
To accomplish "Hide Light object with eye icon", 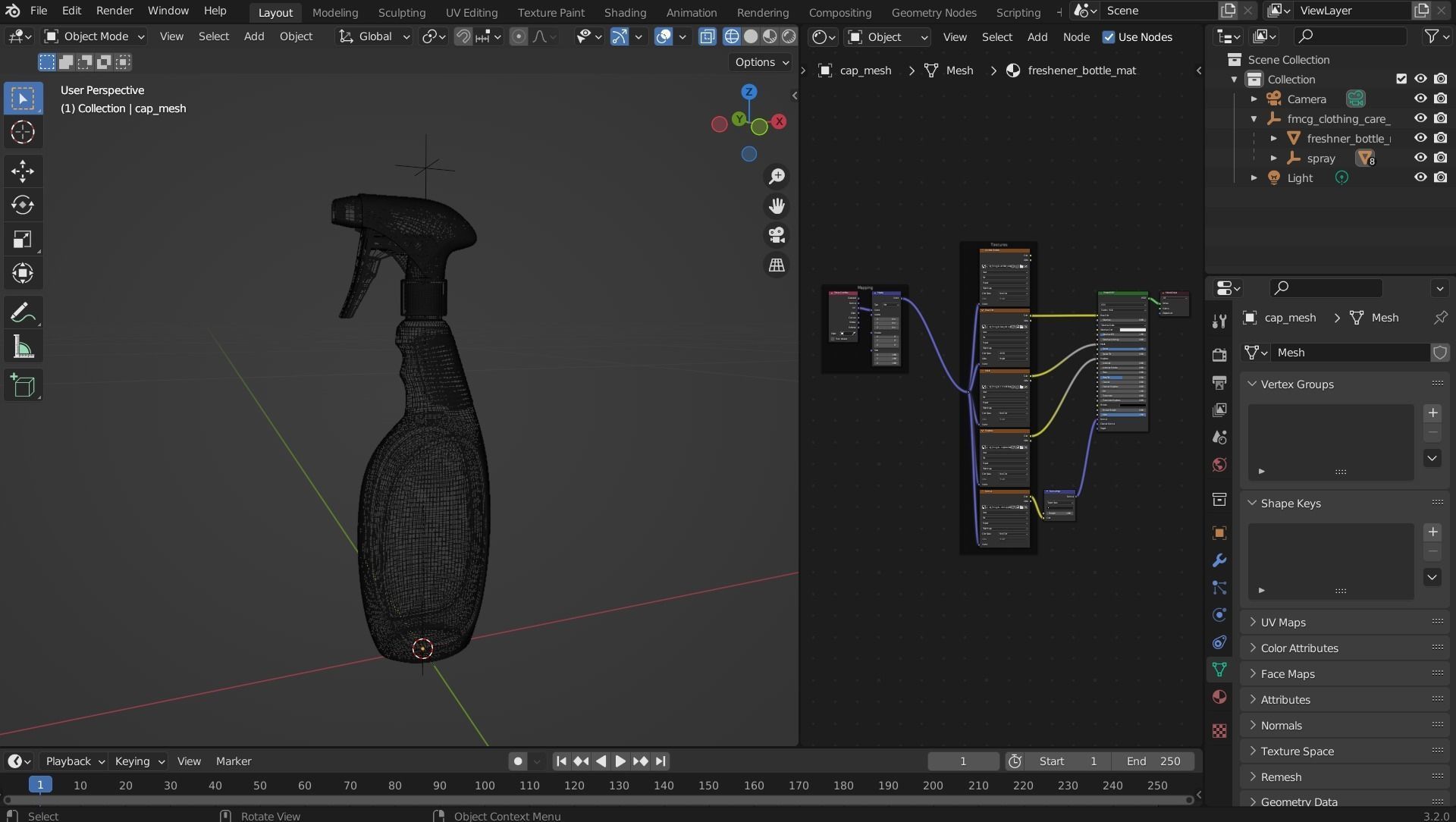I will pyautogui.click(x=1420, y=177).
